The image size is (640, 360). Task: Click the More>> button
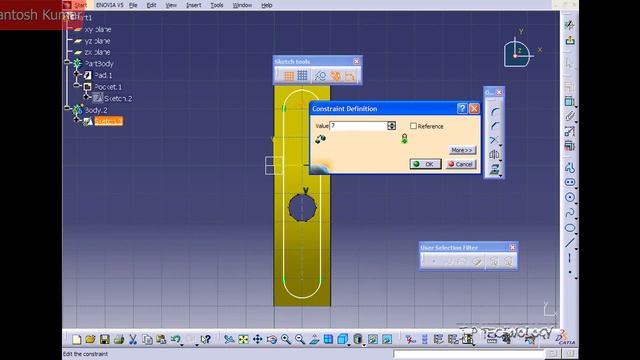pyautogui.click(x=462, y=150)
